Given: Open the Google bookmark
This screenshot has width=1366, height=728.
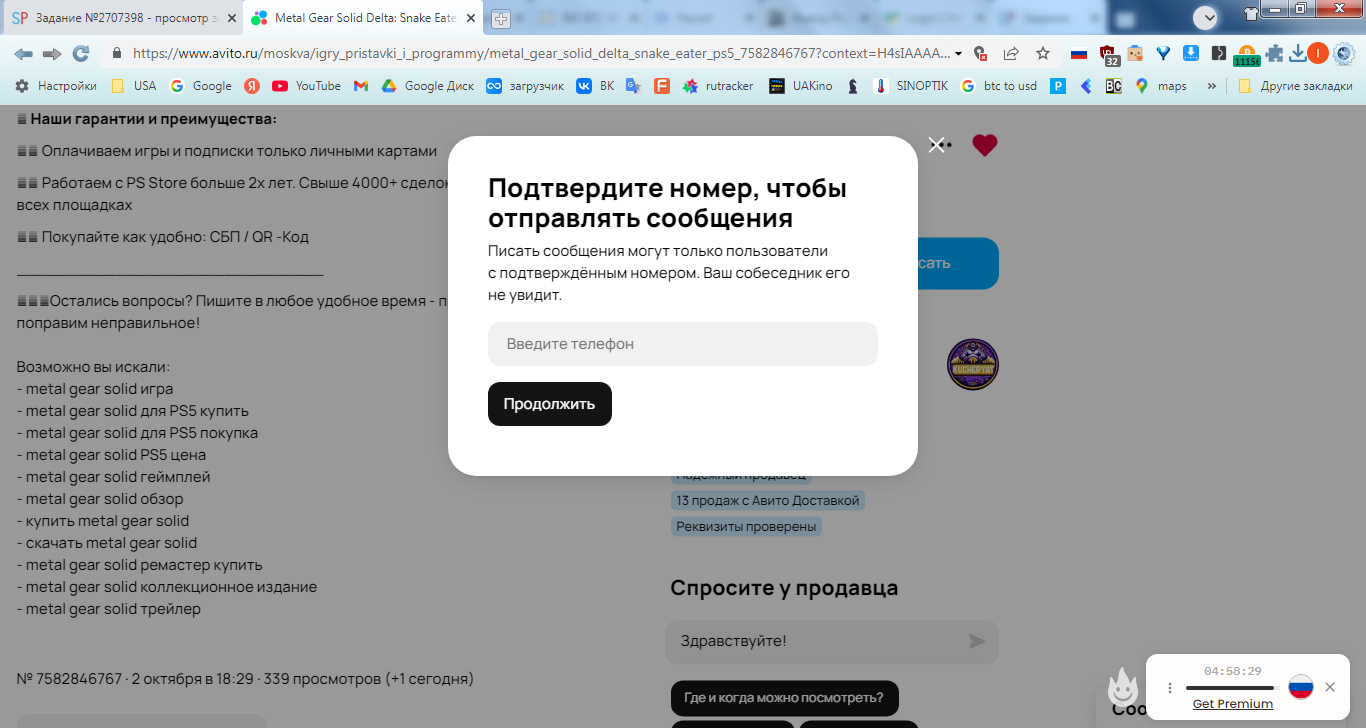Looking at the screenshot, I should pyautogui.click(x=201, y=86).
